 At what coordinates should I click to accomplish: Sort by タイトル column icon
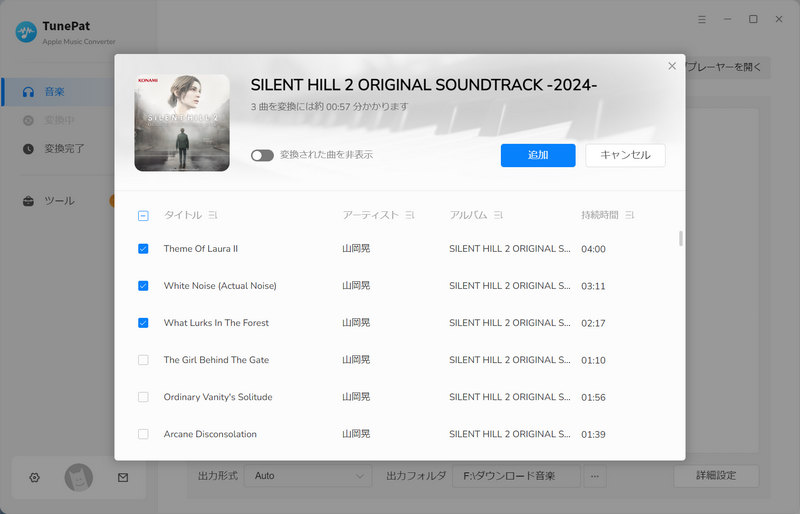213,215
